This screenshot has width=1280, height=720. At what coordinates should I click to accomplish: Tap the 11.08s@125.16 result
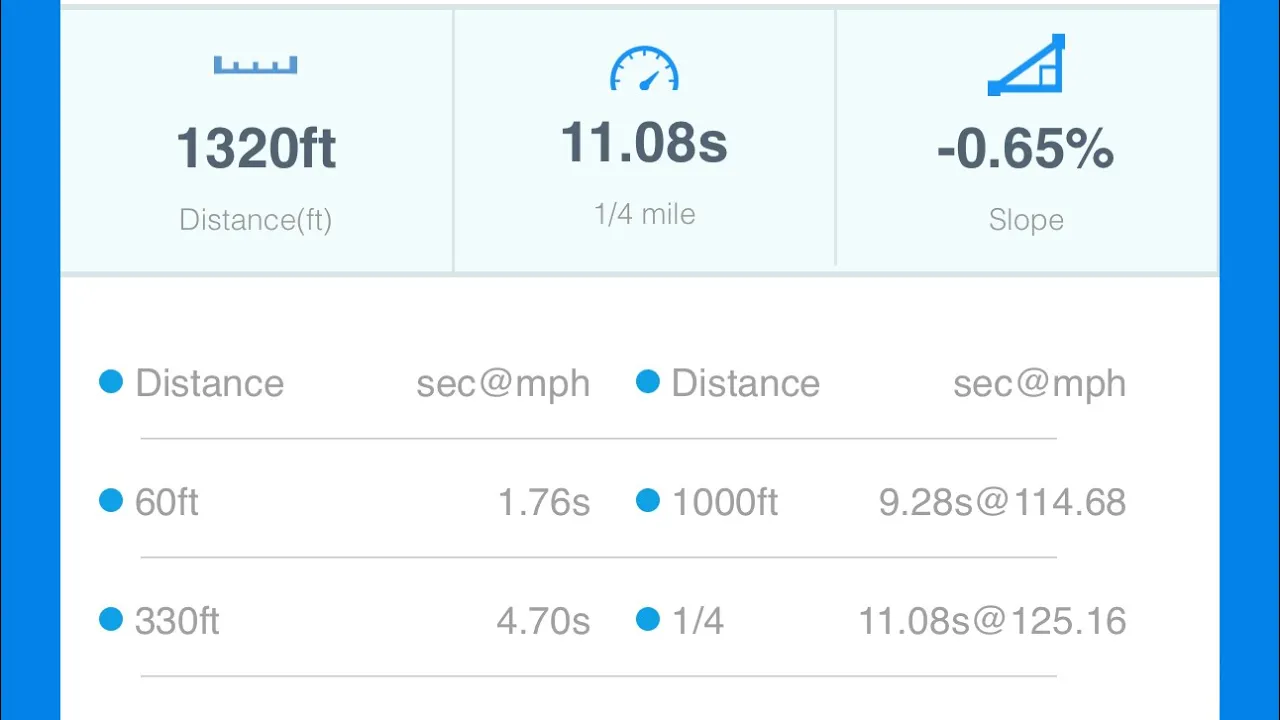click(x=992, y=621)
